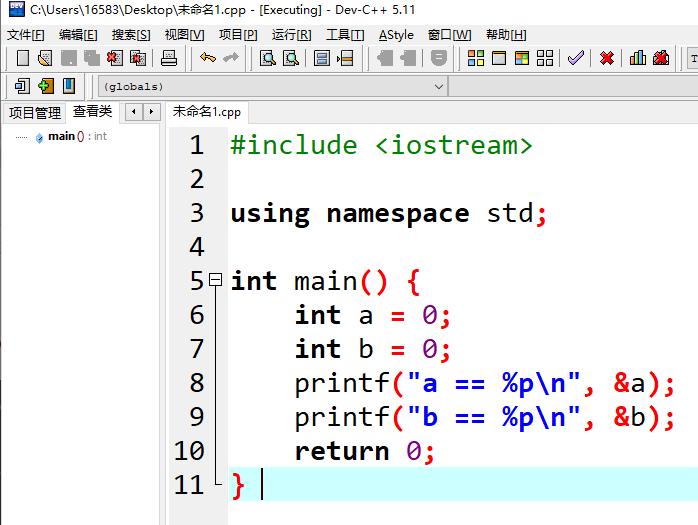Open the 搜索[S] menu

[x=131, y=35]
